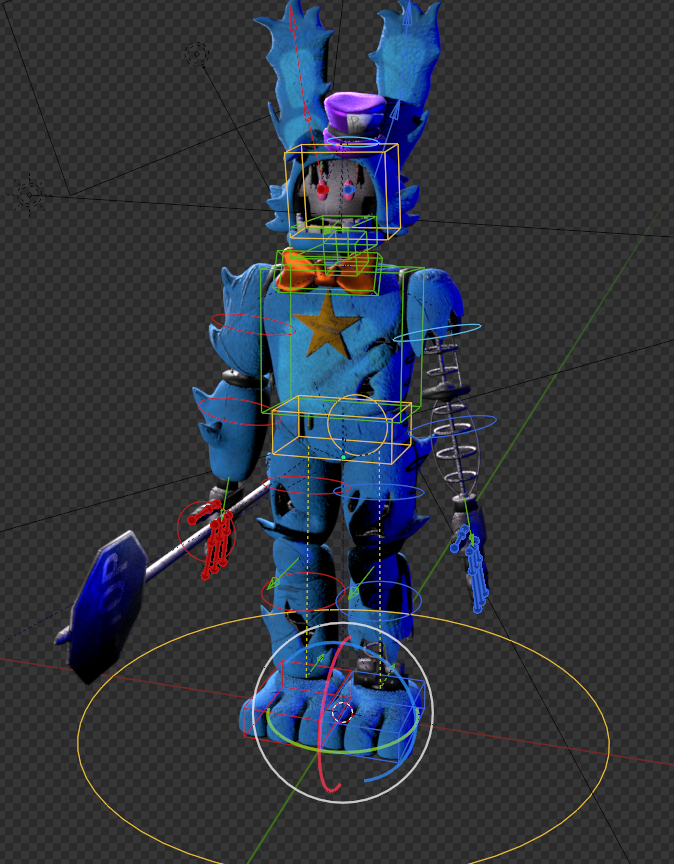Select the sun lamp object

[28, 194]
